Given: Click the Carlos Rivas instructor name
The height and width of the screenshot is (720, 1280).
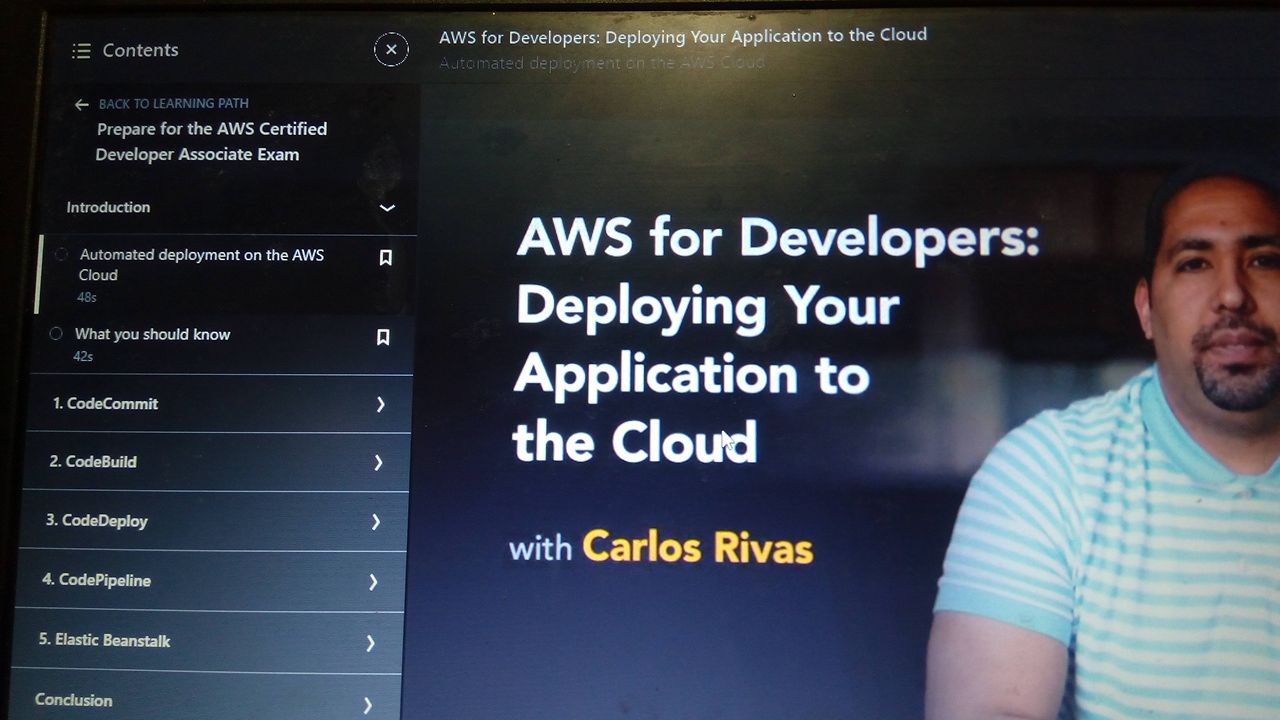Looking at the screenshot, I should point(697,548).
